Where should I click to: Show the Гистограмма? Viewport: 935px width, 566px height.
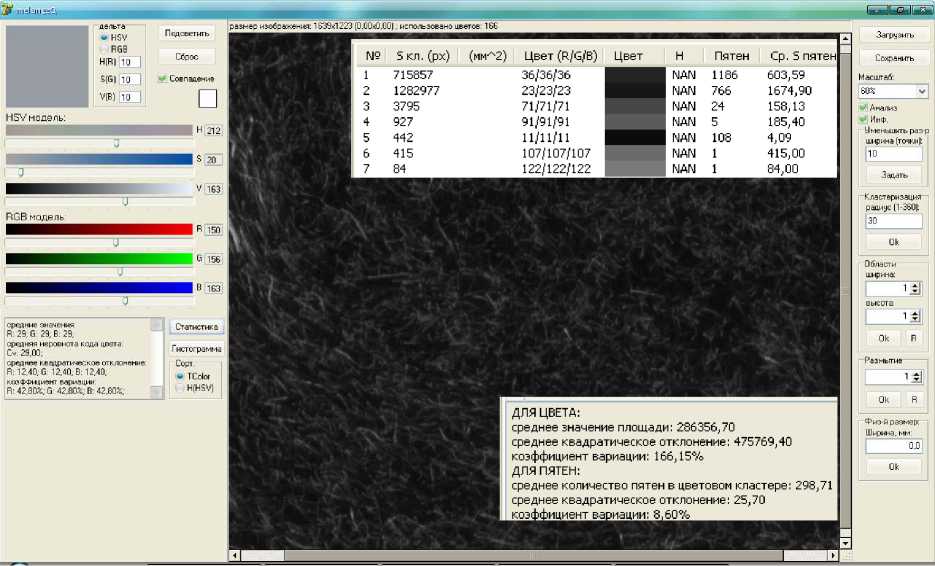[x=196, y=349]
